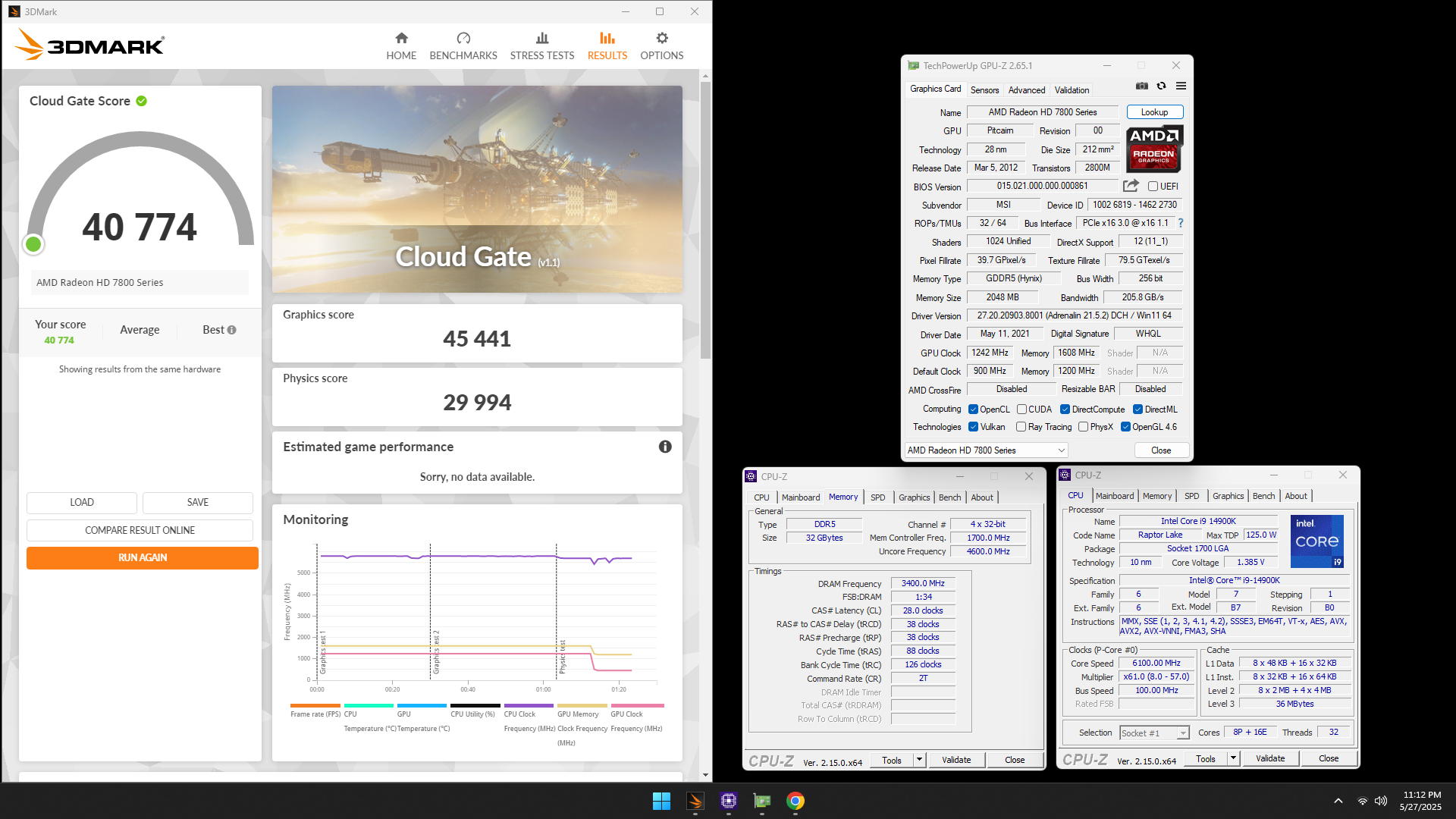Viewport: 1456px width, 819px height.
Task: Click 3DMark taskbar icon
Action: [695, 801]
